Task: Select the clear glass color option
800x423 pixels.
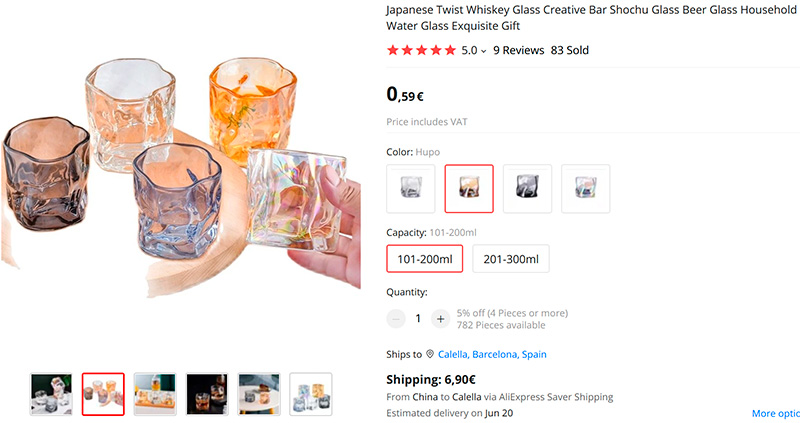Action: click(x=411, y=189)
